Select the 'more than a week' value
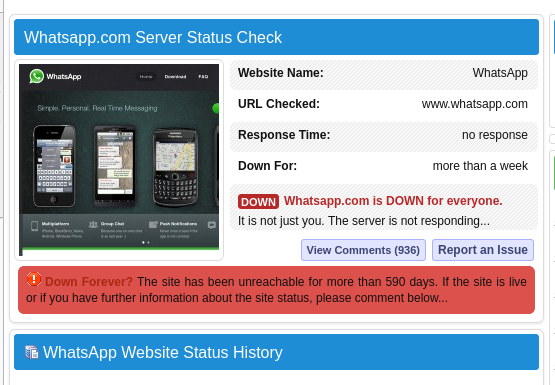The image size is (555, 385). click(480, 166)
